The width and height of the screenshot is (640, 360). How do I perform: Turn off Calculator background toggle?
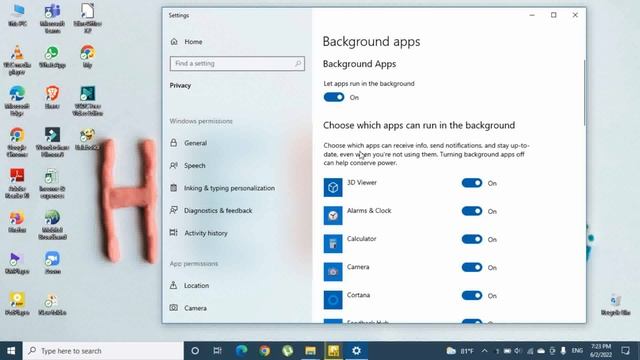(472, 239)
